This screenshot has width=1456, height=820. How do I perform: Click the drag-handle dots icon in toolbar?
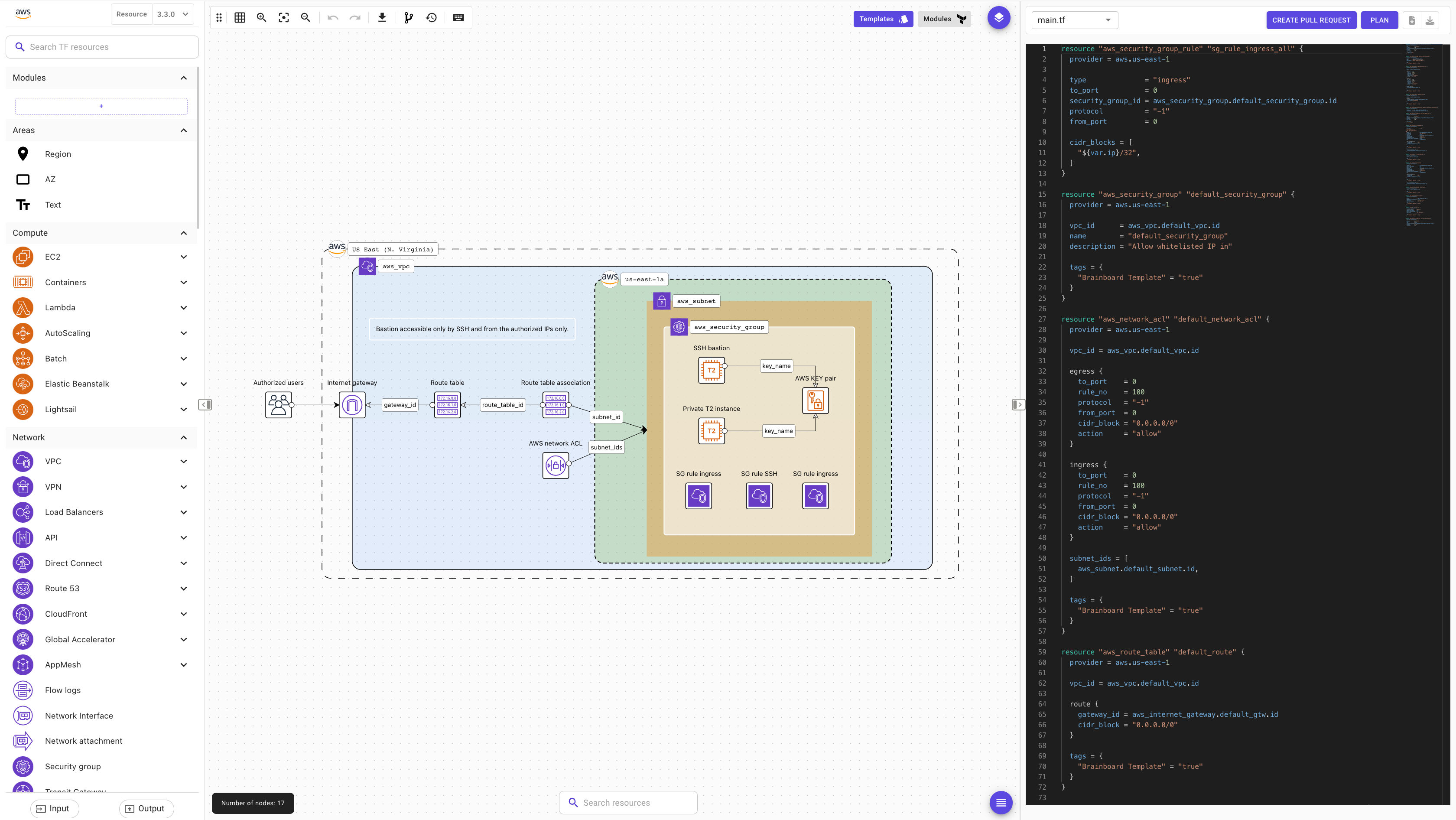coord(219,17)
